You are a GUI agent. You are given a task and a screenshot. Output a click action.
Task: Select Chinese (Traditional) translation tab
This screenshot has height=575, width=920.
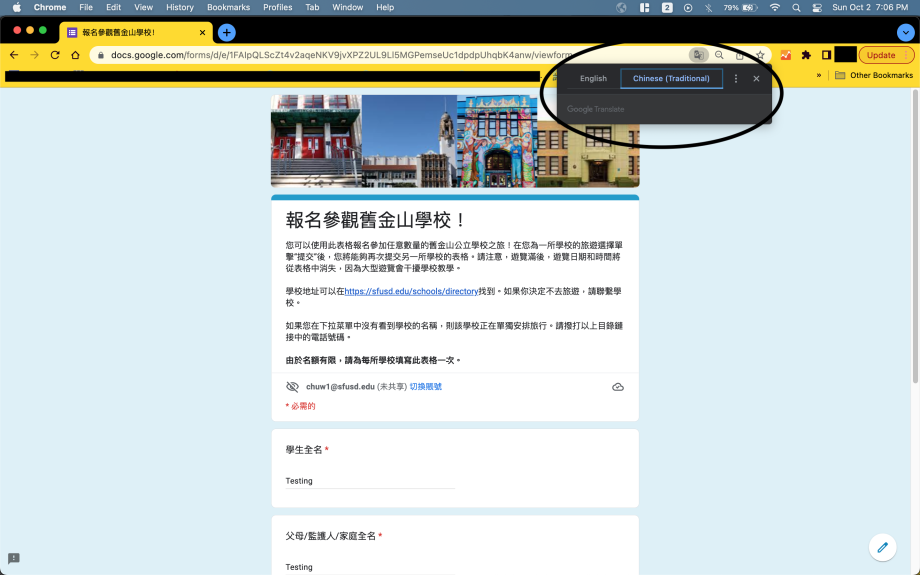point(671,79)
